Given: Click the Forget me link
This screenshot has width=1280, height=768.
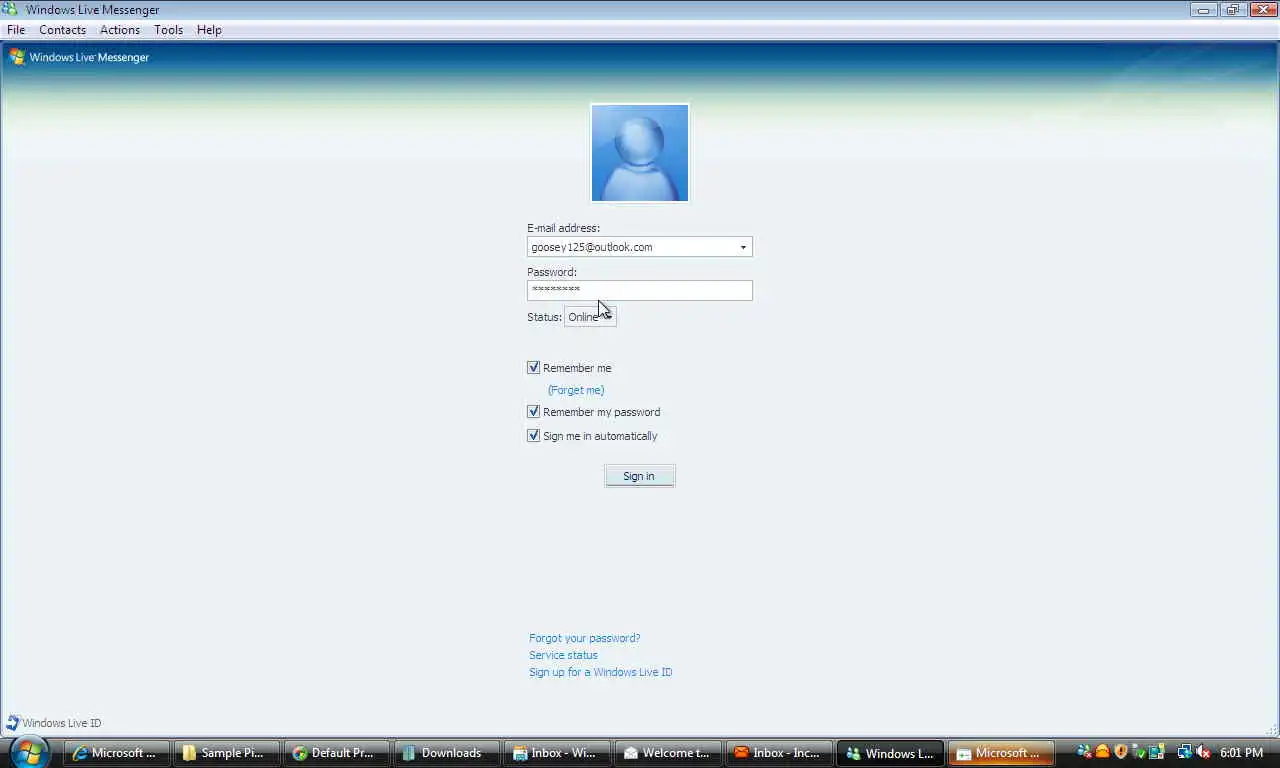Looking at the screenshot, I should click(x=576, y=390).
